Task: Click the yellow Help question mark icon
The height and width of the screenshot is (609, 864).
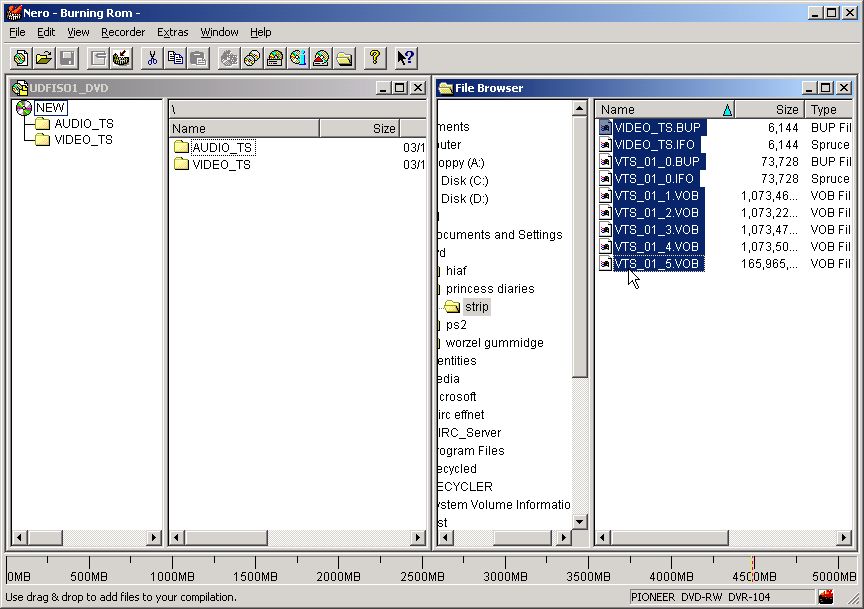Action: pos(375,58)
